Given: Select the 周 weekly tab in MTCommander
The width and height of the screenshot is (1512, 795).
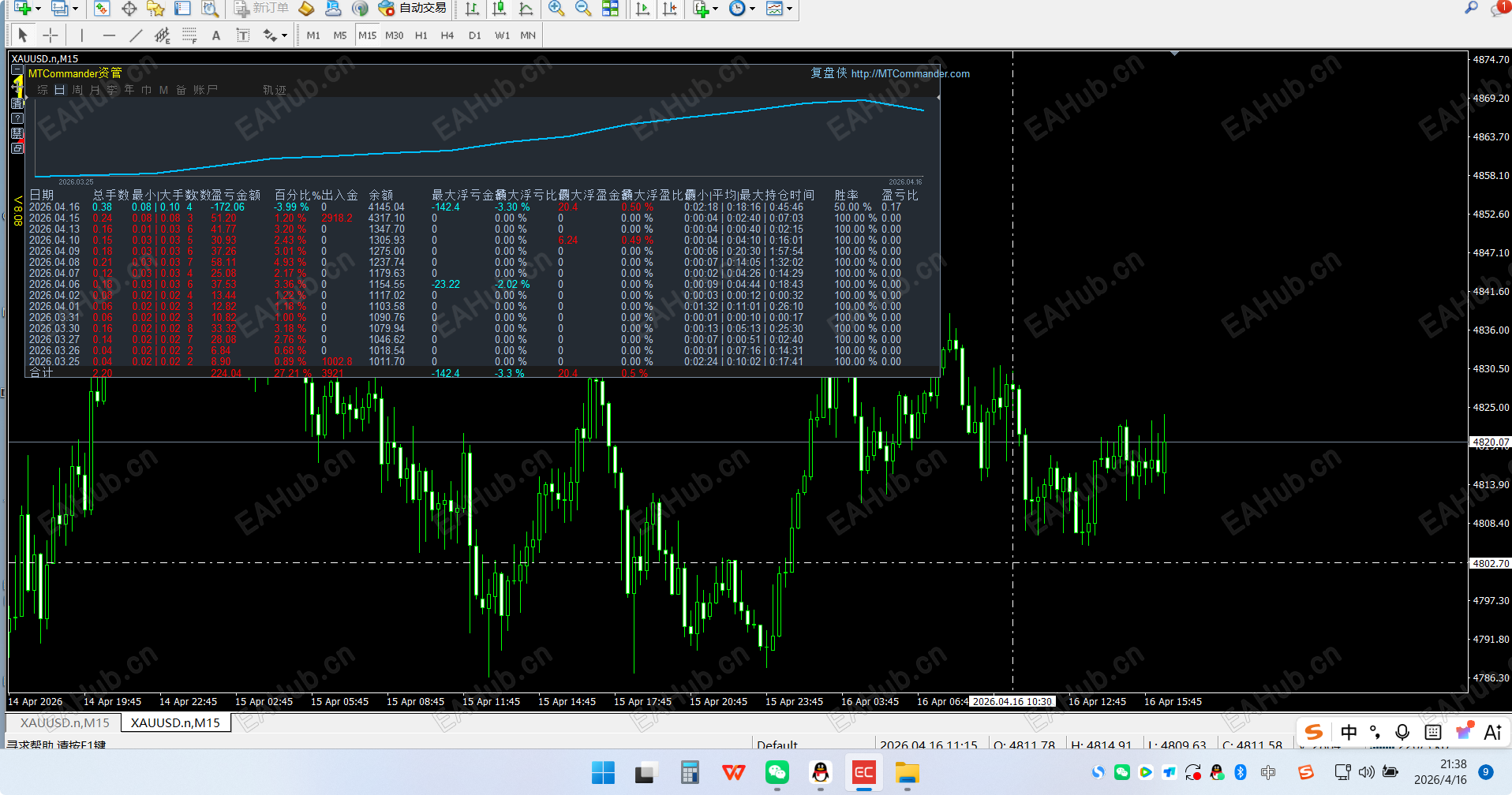Looking at the screenshot, I should [77, 90].
